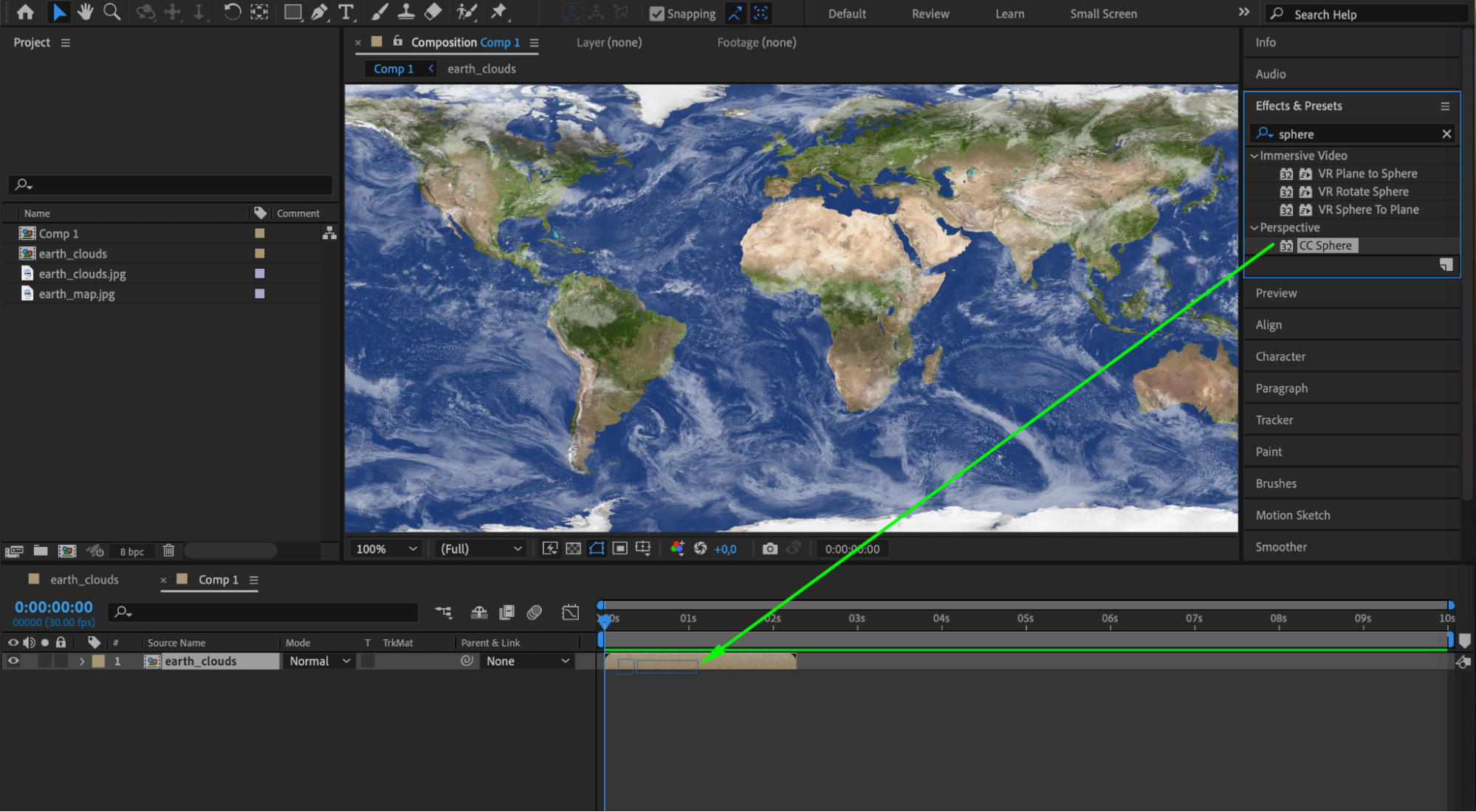Select the Horizontal Type tool

coord(346,12)
